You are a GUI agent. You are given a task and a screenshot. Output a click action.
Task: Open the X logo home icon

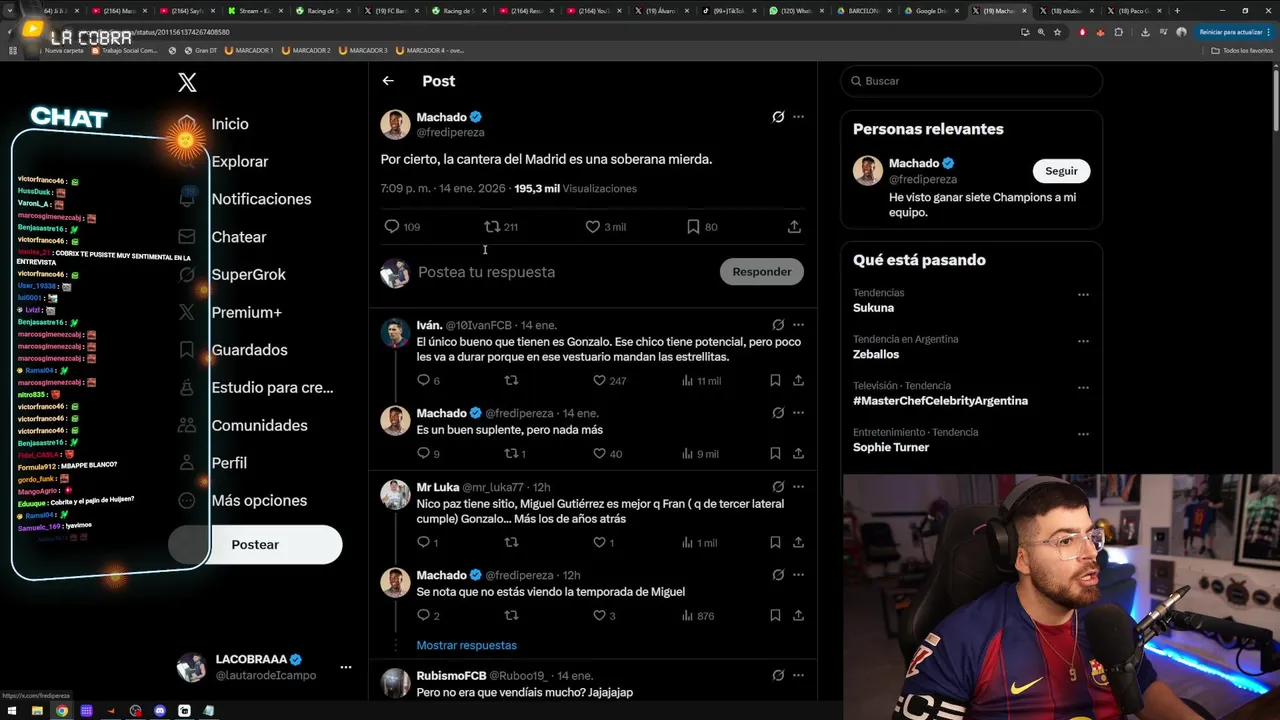point(187,83)
